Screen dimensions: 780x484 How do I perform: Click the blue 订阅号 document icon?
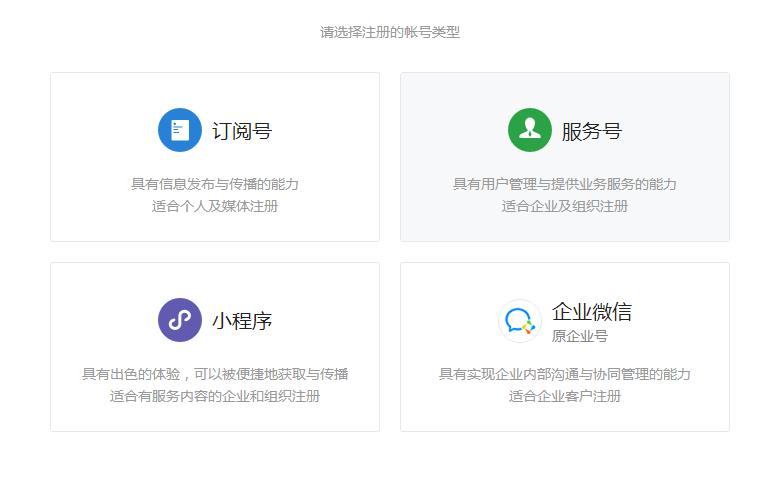[180, 130]
